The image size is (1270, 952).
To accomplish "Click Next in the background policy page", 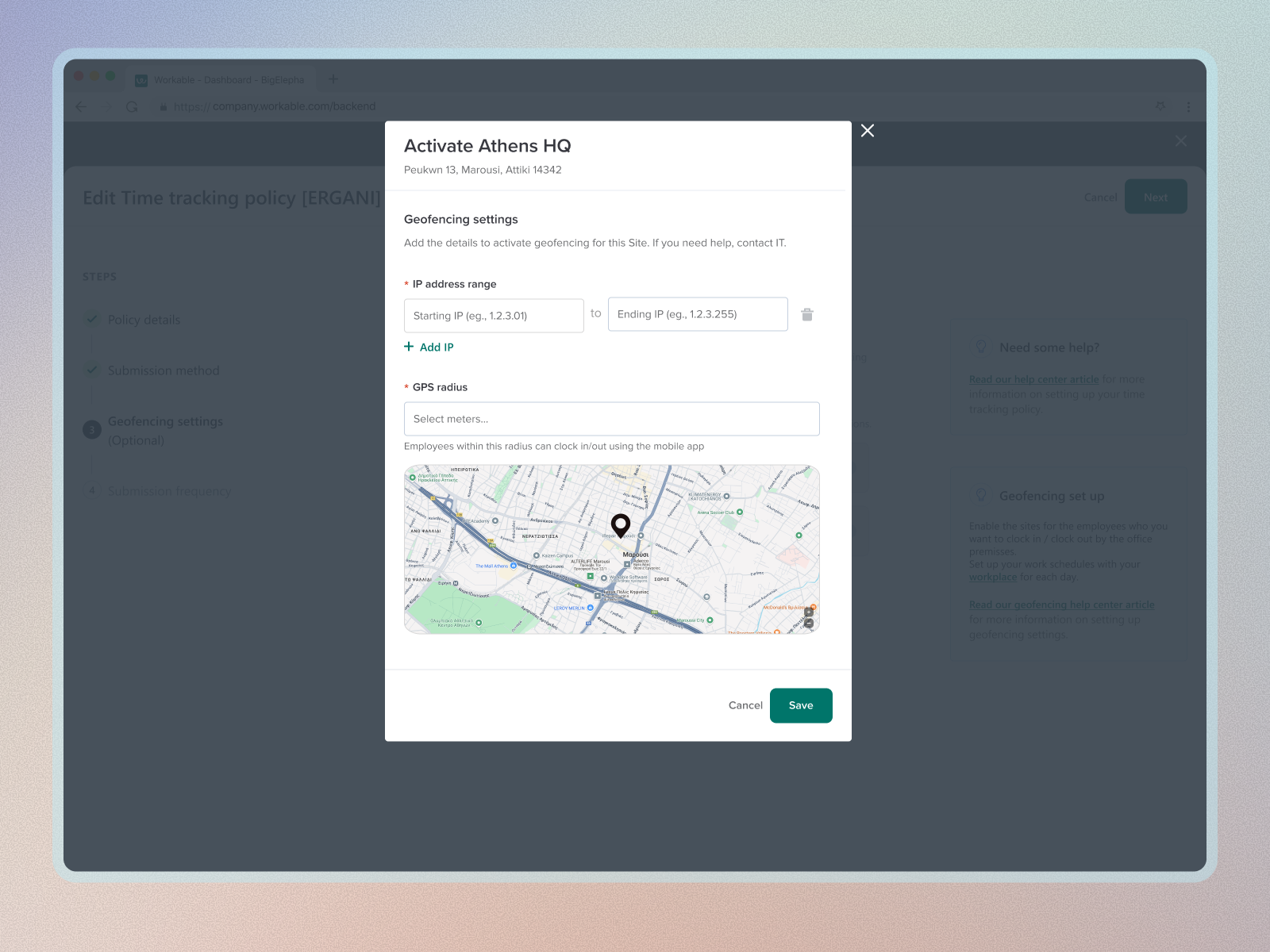I will click(x=1156, y=197).
